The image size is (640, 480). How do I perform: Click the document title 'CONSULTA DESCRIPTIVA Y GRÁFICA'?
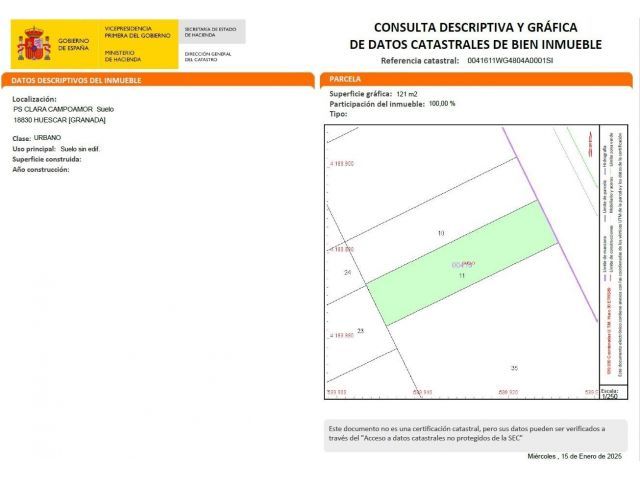tap(476, 27)
